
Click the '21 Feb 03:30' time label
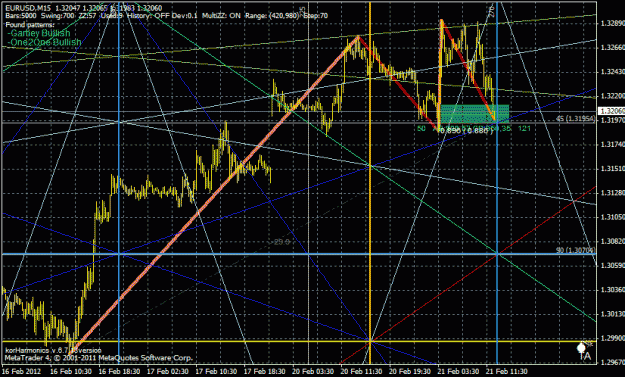458,371
